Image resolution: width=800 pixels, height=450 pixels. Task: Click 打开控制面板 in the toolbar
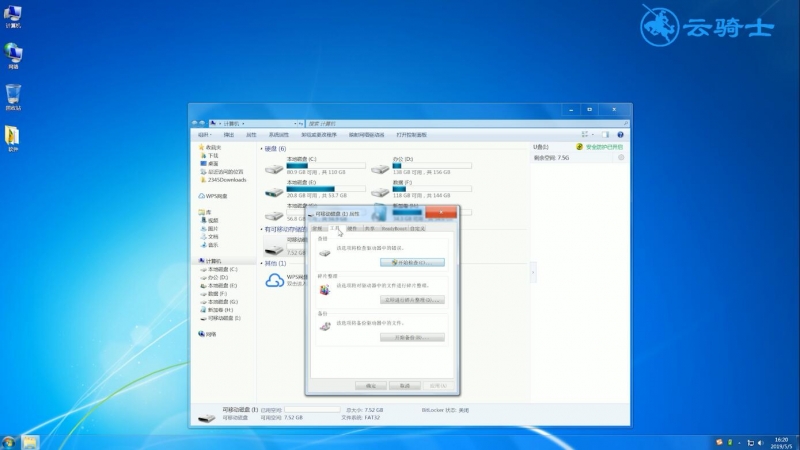(x=411, y=135)
